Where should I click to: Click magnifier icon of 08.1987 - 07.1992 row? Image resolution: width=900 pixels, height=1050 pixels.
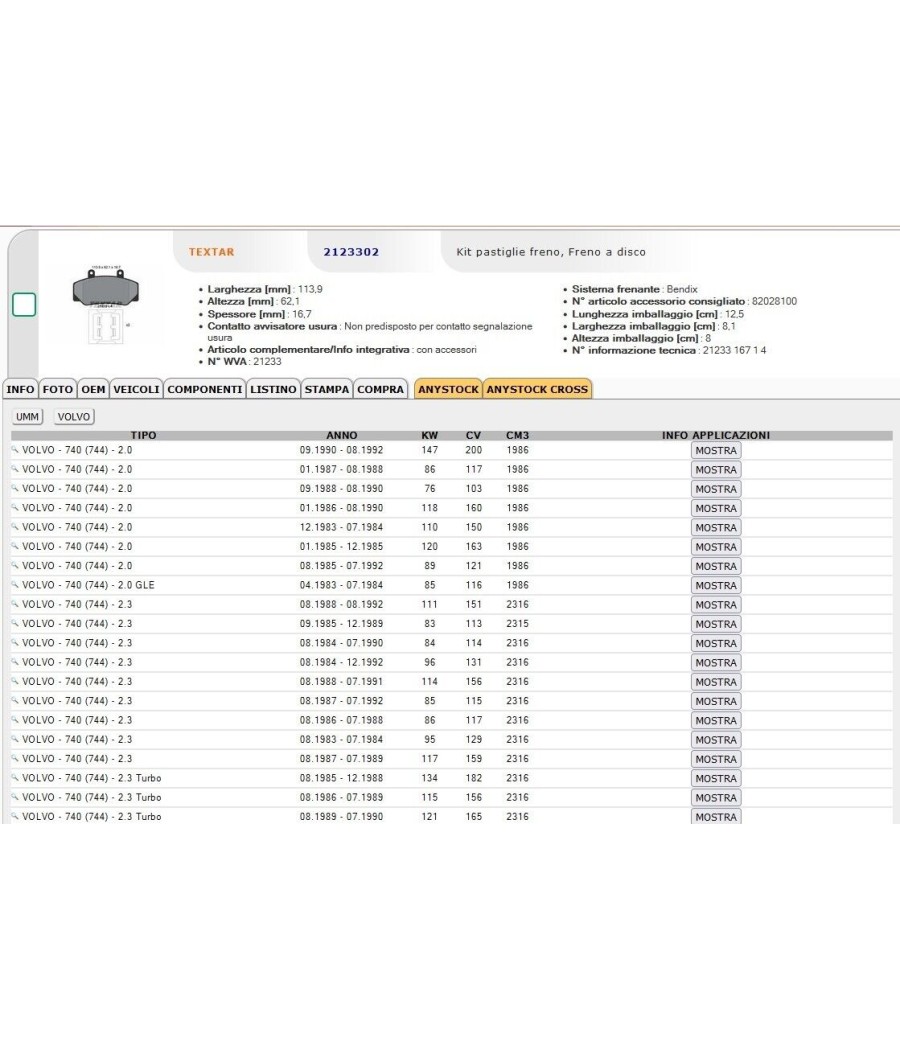click(15, 700)
